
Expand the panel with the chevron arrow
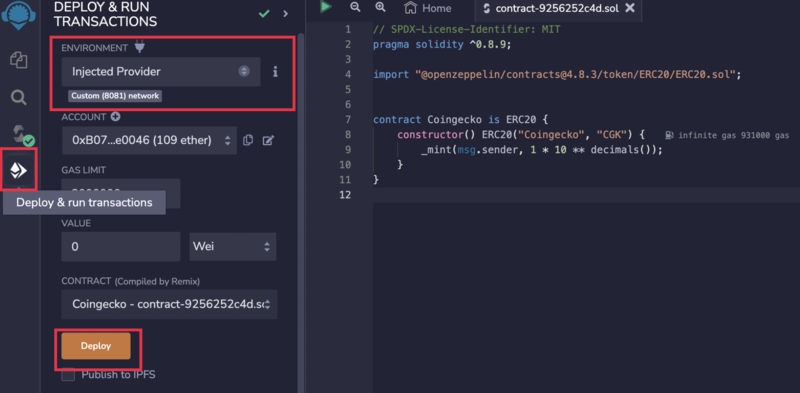[286, 14]
